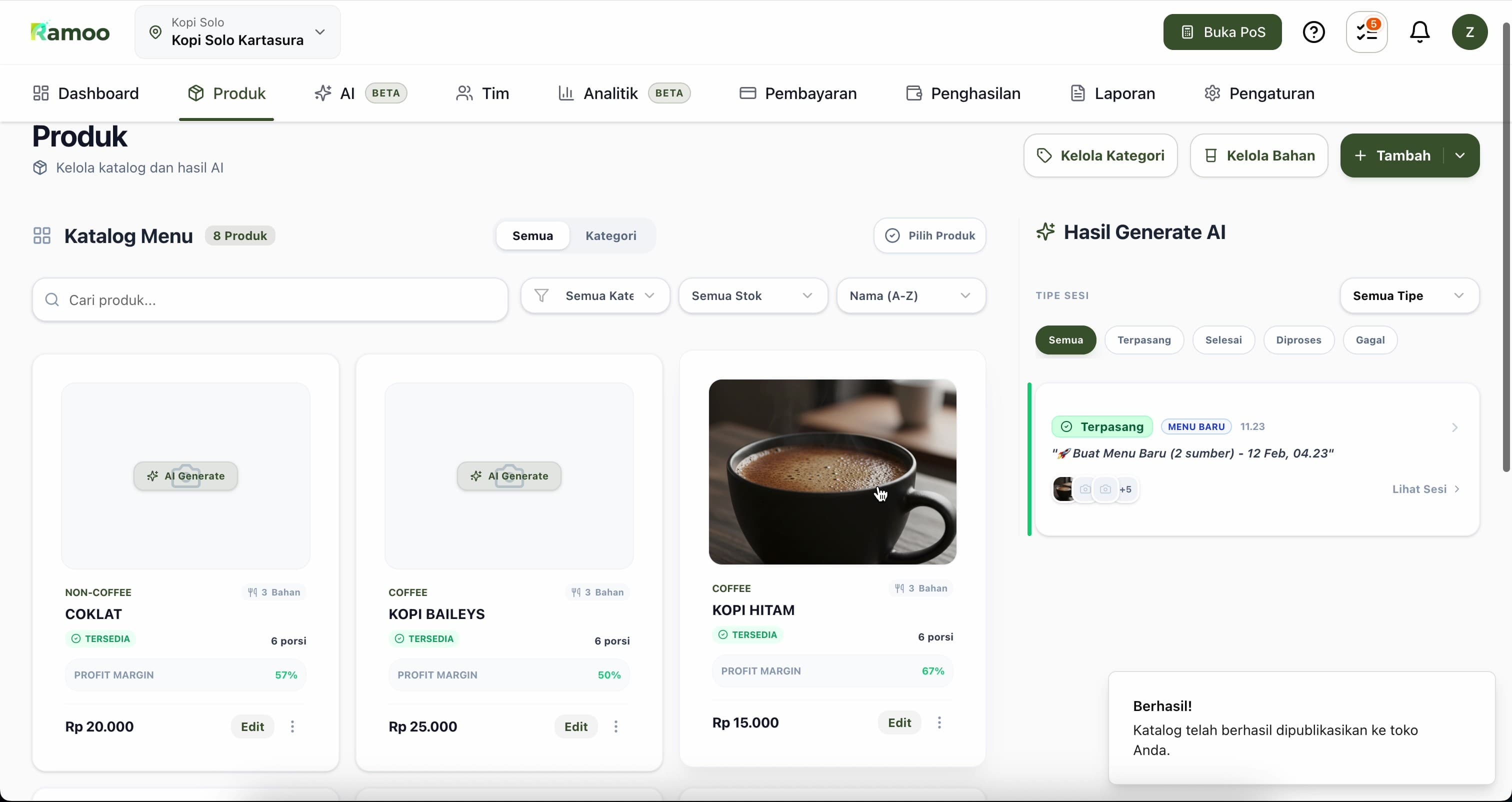
Task: Click the Cari produk search field
Action: pyautogui.click(x=270, y=300)
